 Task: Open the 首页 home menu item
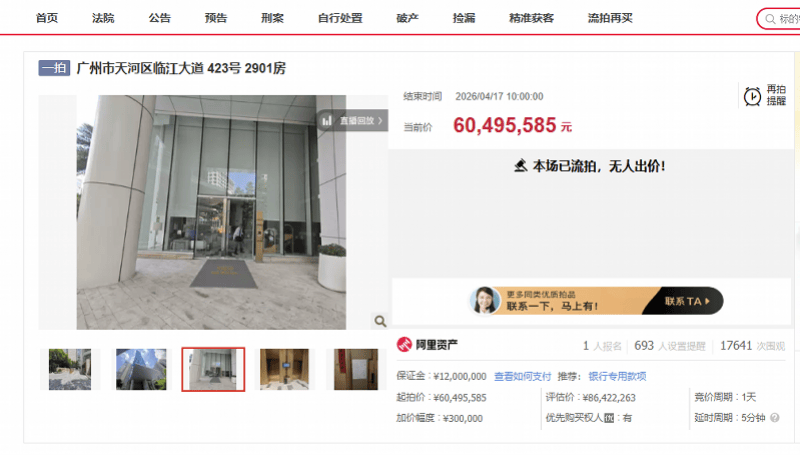pyautogui.click(x=47, y=18)
